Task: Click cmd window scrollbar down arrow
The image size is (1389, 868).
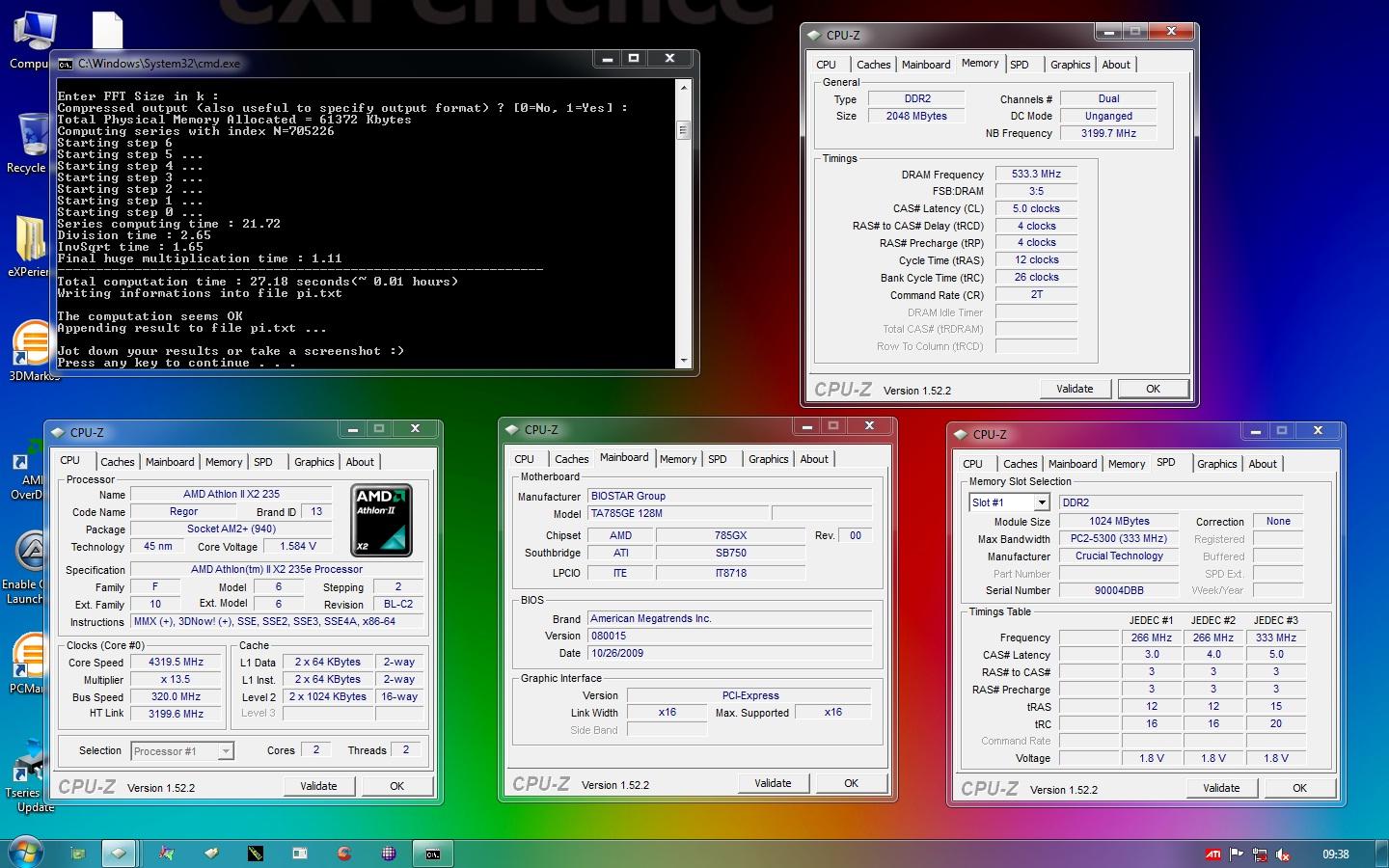Action: click(x=684, y=360)
